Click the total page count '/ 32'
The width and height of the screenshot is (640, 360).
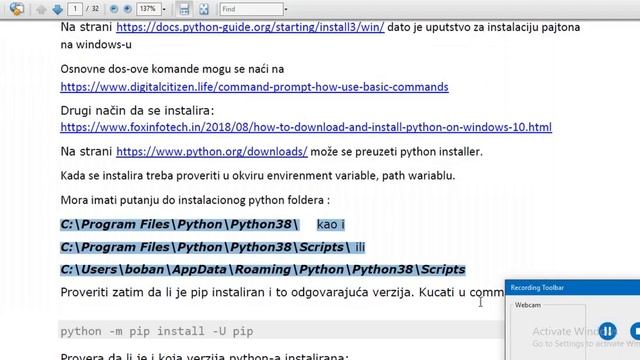pyautogui.click(x=93, y=9)
